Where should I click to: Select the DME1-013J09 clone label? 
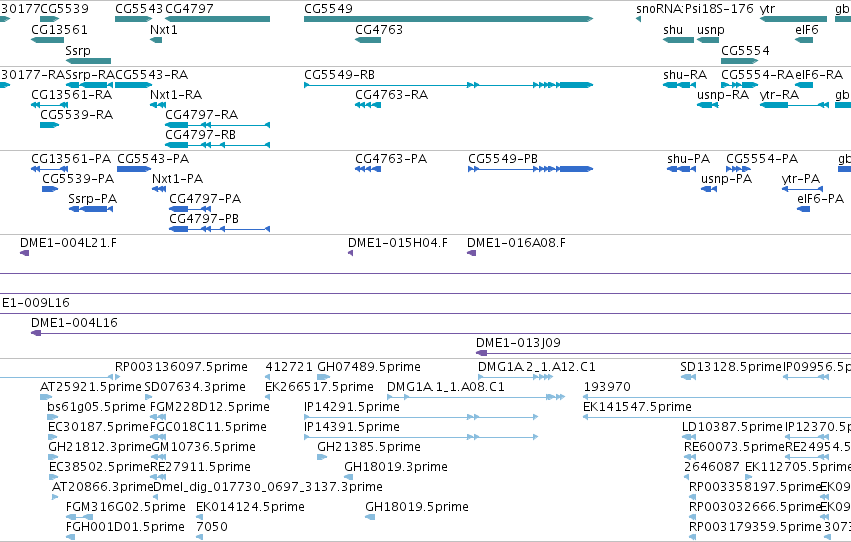click(518, 343)
